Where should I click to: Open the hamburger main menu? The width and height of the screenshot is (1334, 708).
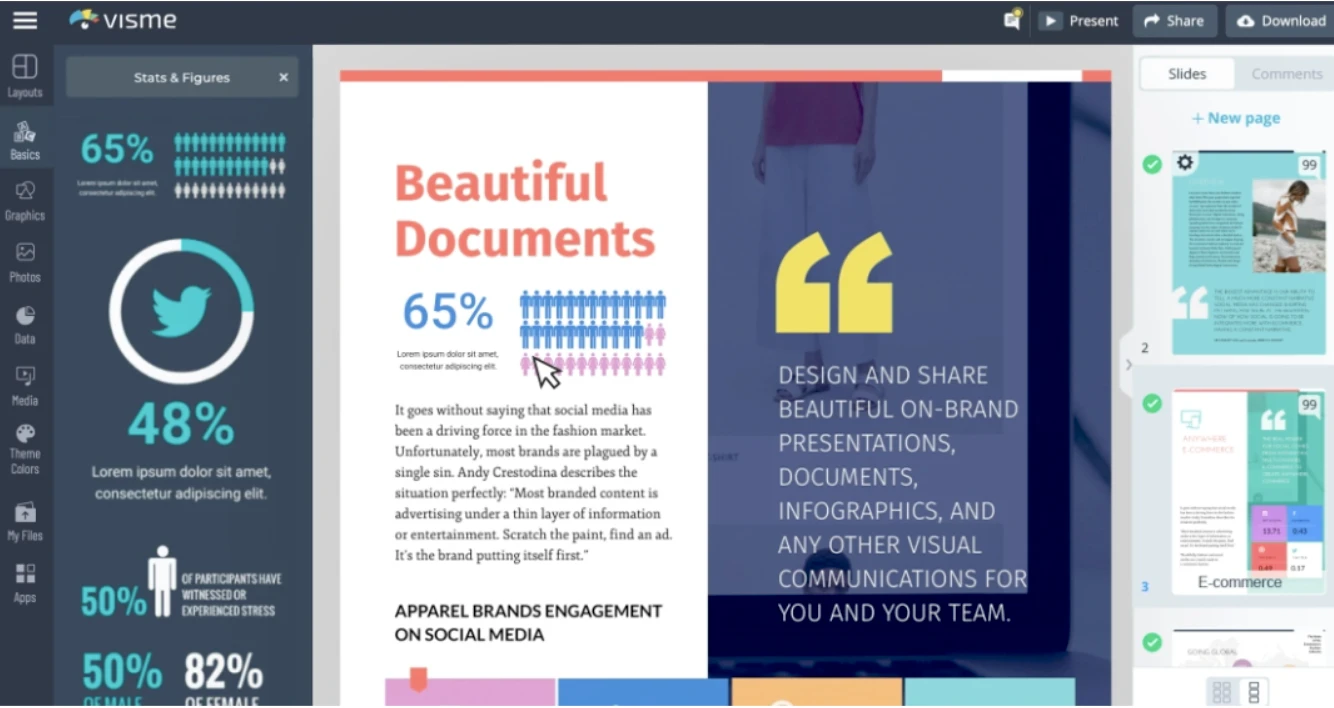[25, 20]
